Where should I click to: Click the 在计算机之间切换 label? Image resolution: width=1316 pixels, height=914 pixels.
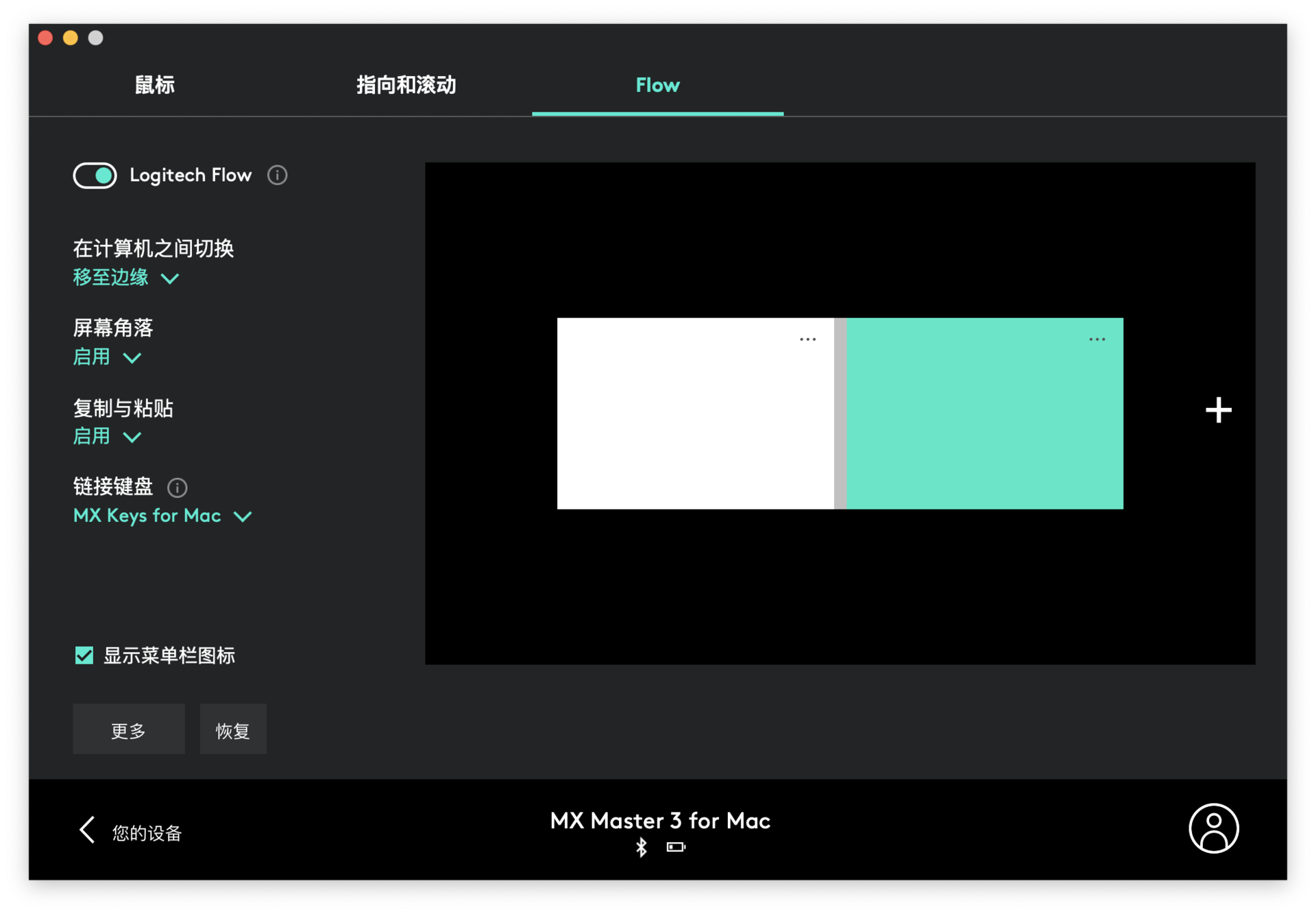click(154, 248)
